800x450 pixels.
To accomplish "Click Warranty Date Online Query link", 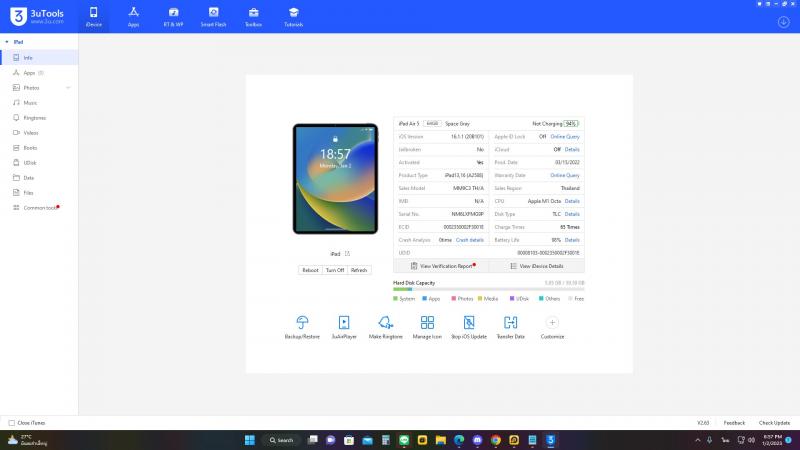I will (x=565, y=176).
